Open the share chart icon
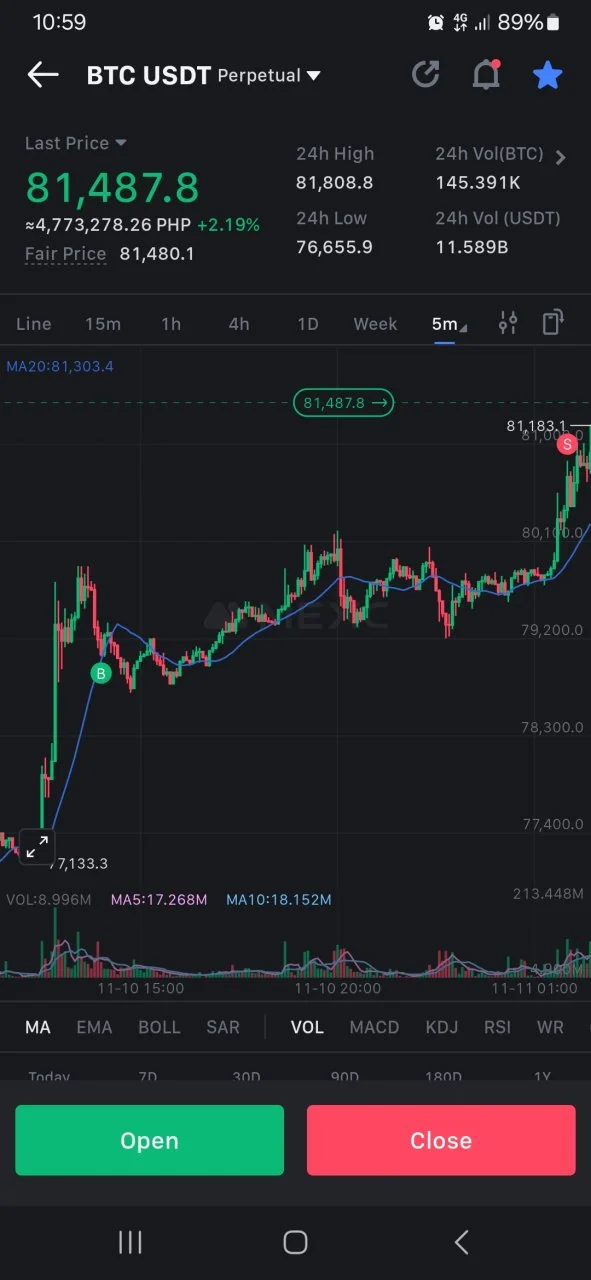Image resolution: width=591 pixels, height=1280 pixels. pyautogui.click(x=426, y=75)
